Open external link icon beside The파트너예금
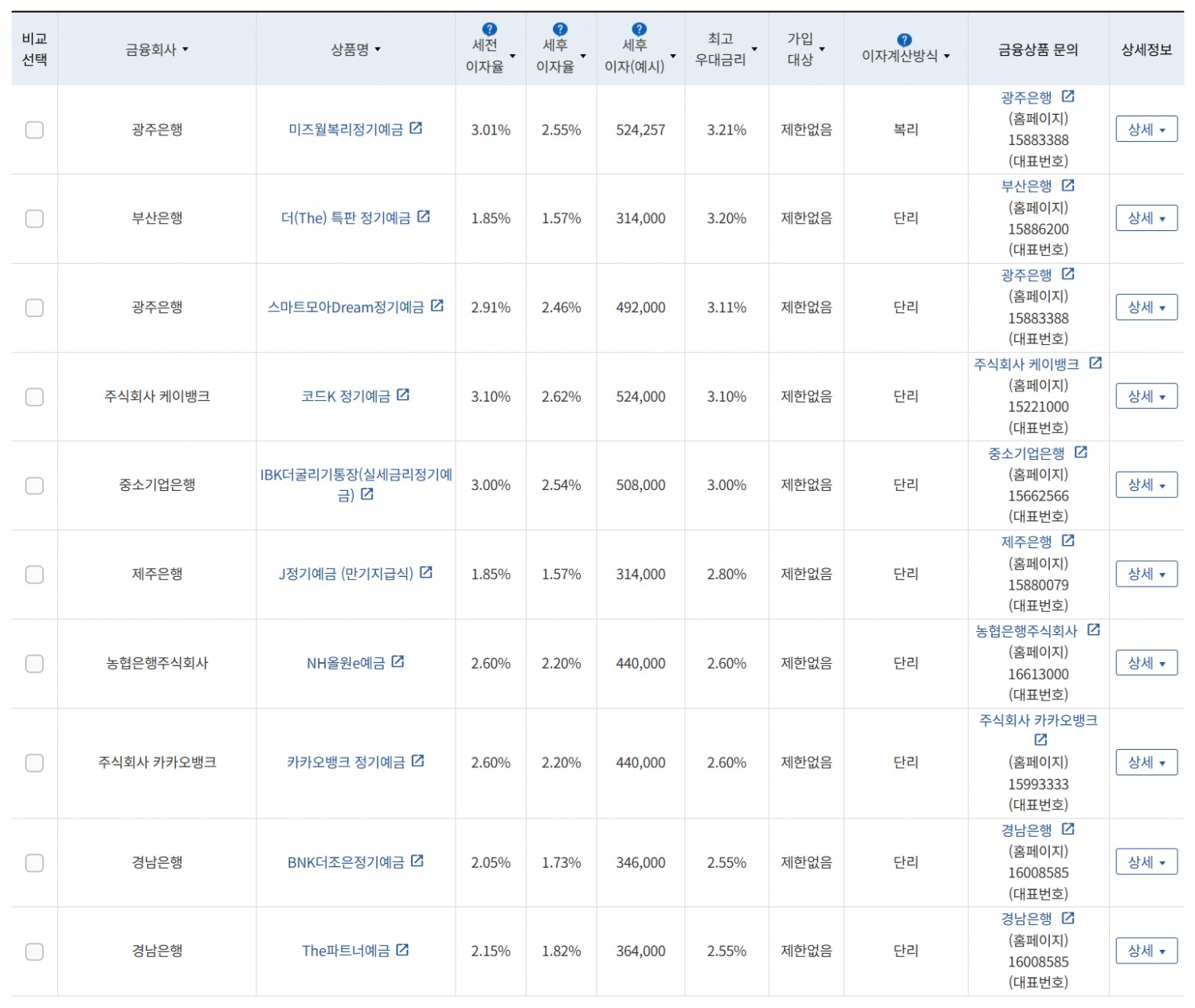Image resolution: width=1195 pixels, height=1008 pixels. click(x=403, y=950)
